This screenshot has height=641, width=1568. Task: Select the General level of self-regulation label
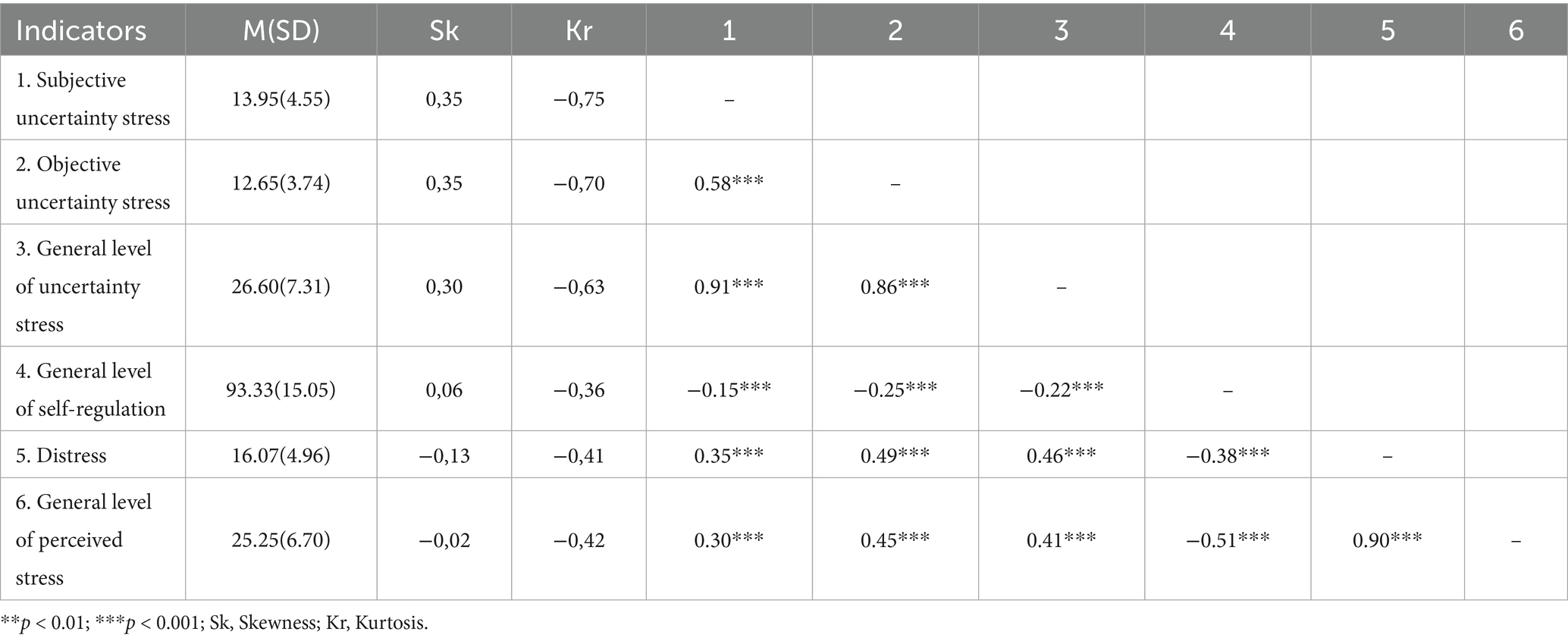(90, 389)
